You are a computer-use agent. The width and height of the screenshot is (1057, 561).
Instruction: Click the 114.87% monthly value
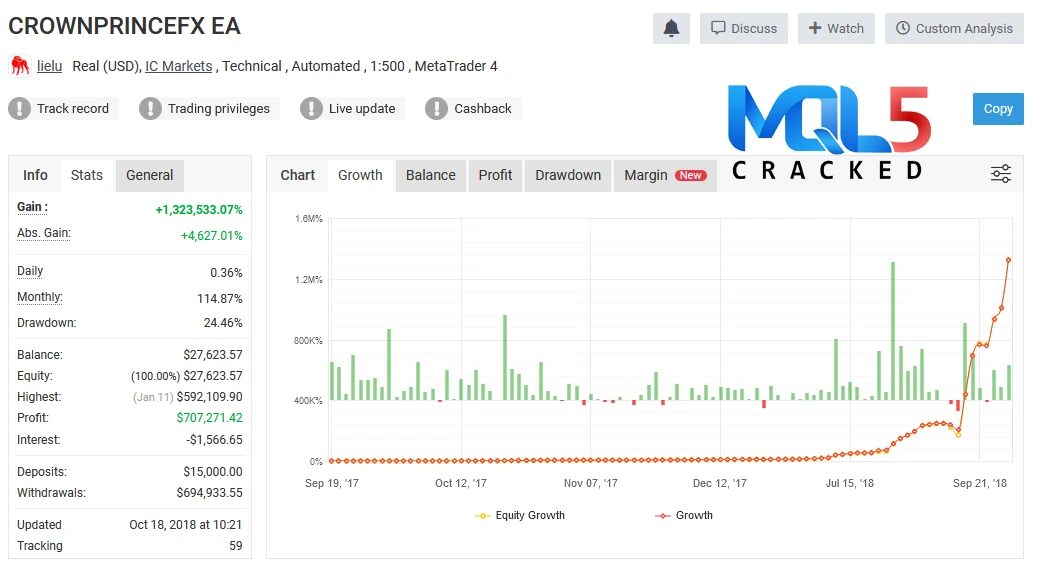[x=220, y=299]
